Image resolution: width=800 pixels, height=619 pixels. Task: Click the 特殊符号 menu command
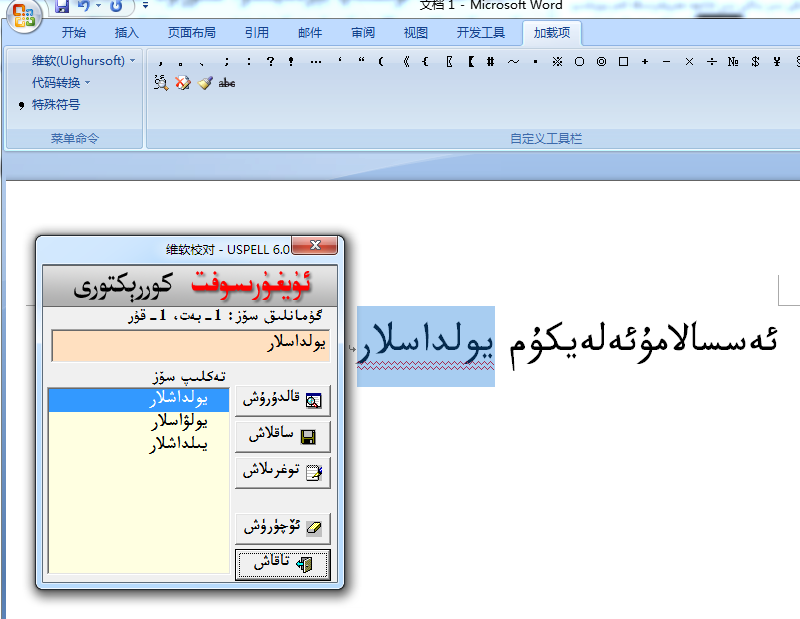(x=55, y=105)
